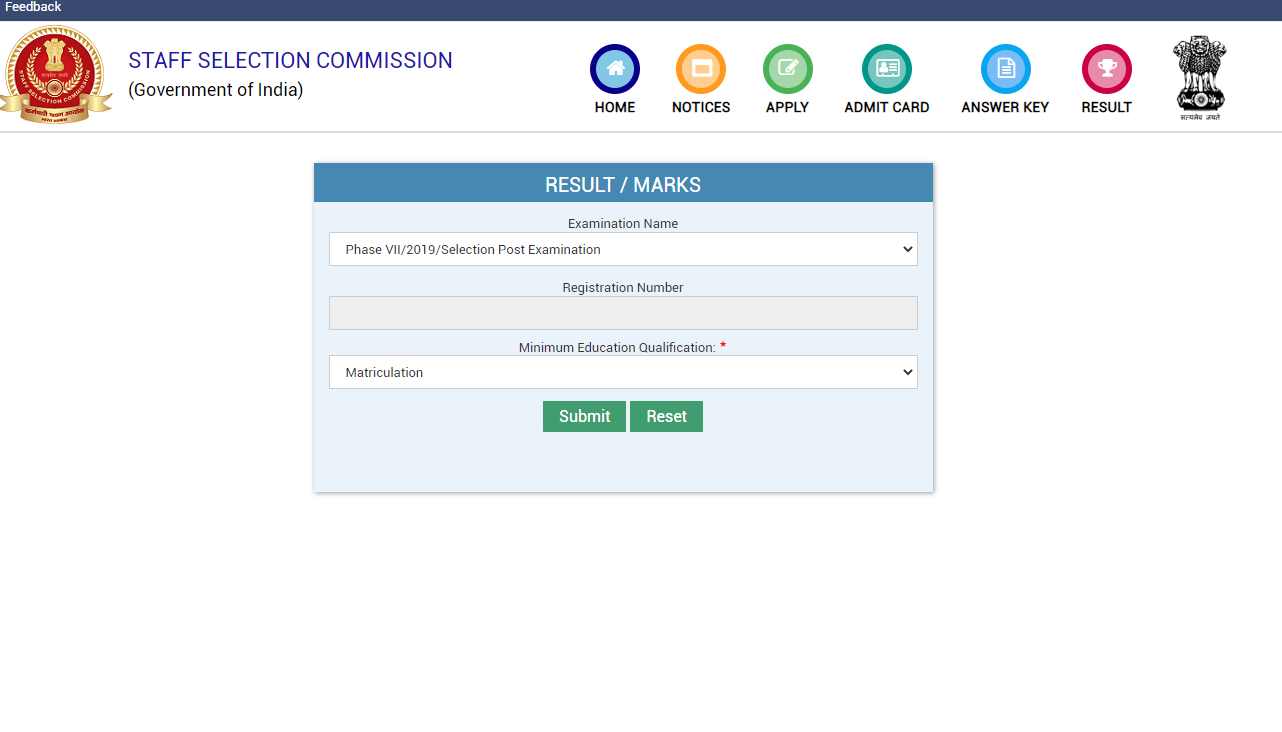Click the Staff Selection Commission red logo
This screenshot has width=1282, height=732.
click(x=55, y=75)
